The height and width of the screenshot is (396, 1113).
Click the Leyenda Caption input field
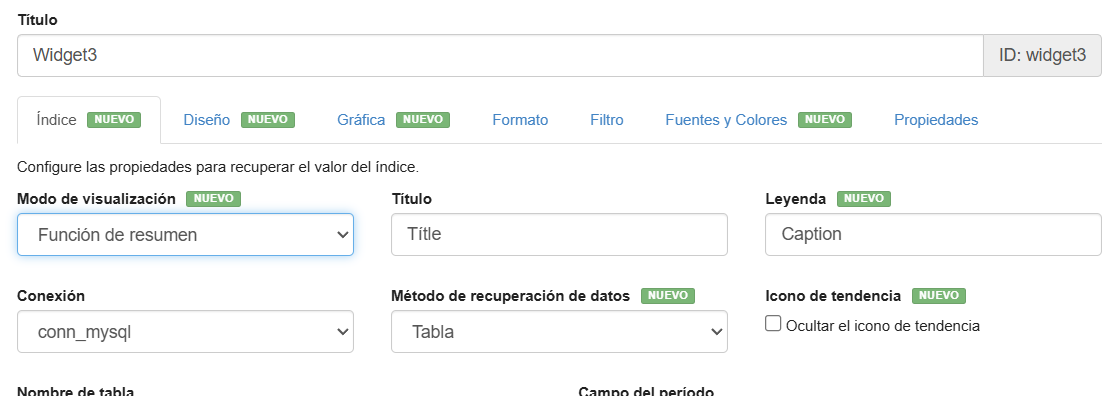point(933,234)
